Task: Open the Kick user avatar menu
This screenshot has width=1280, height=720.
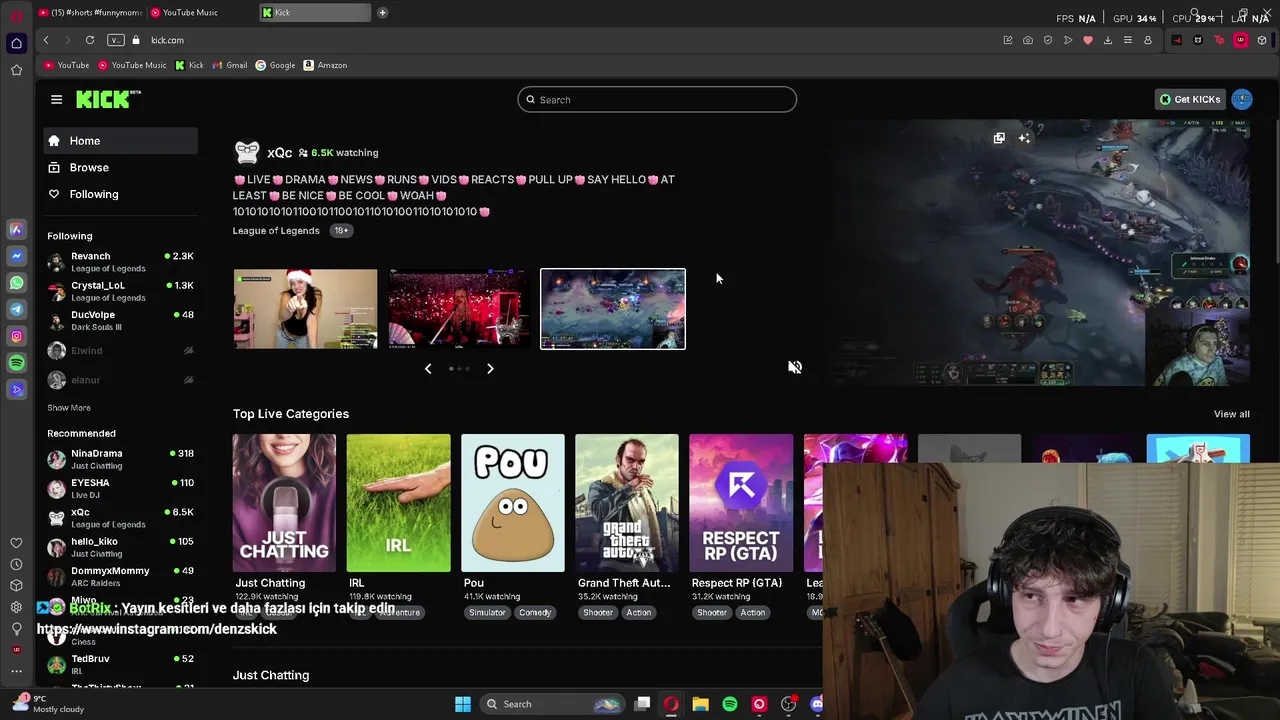Action: coord(1242,99)
